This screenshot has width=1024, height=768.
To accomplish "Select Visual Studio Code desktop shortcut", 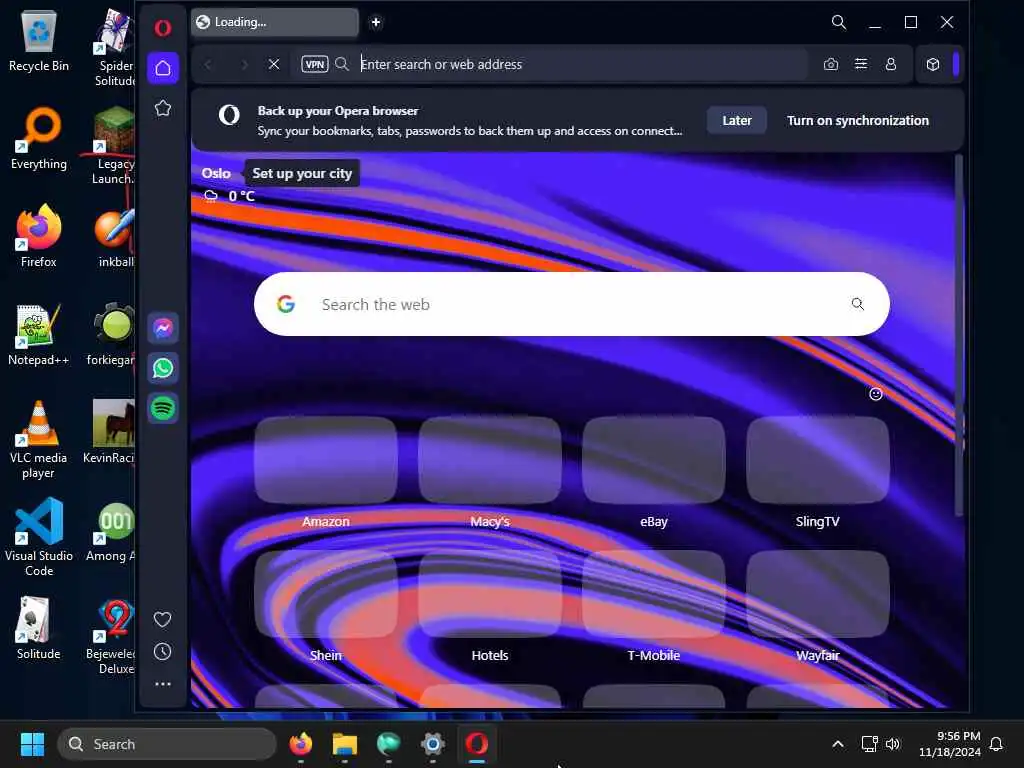I will [x=39, y=537].
